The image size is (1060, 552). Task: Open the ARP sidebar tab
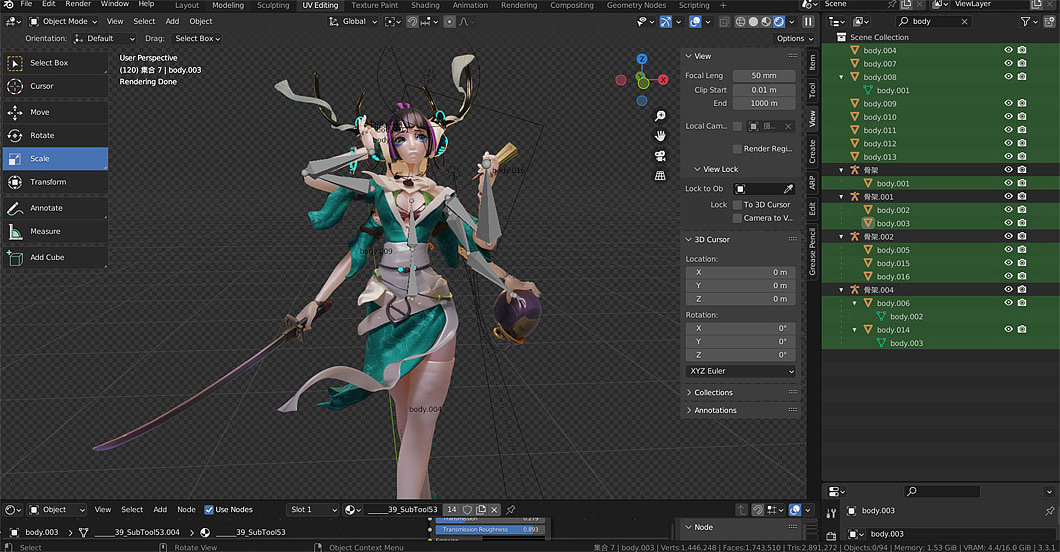[813, 182]
